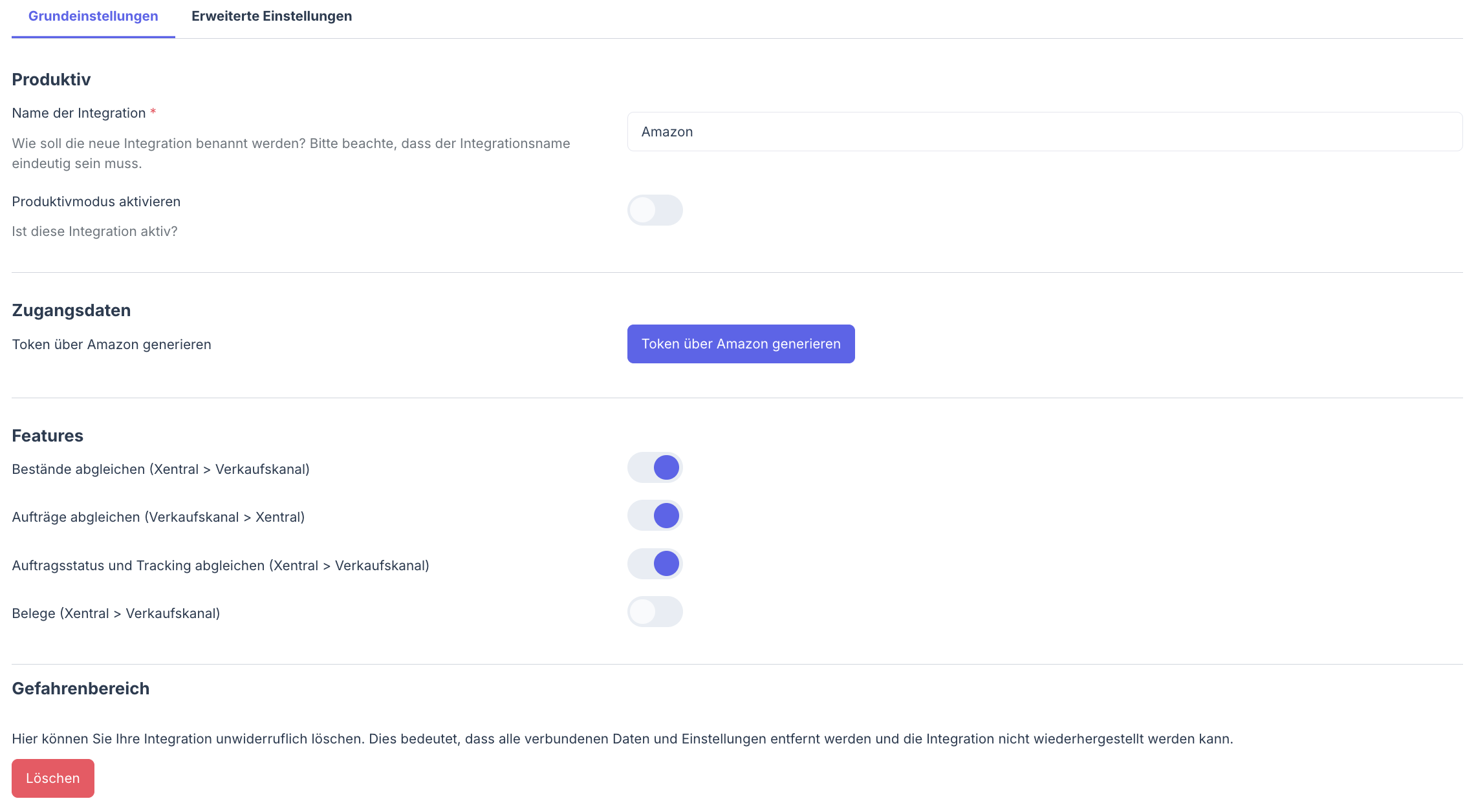Click the 'Gefahrenbereich' section heading
Screen dimensions: 1476x812
click(80, 689)
